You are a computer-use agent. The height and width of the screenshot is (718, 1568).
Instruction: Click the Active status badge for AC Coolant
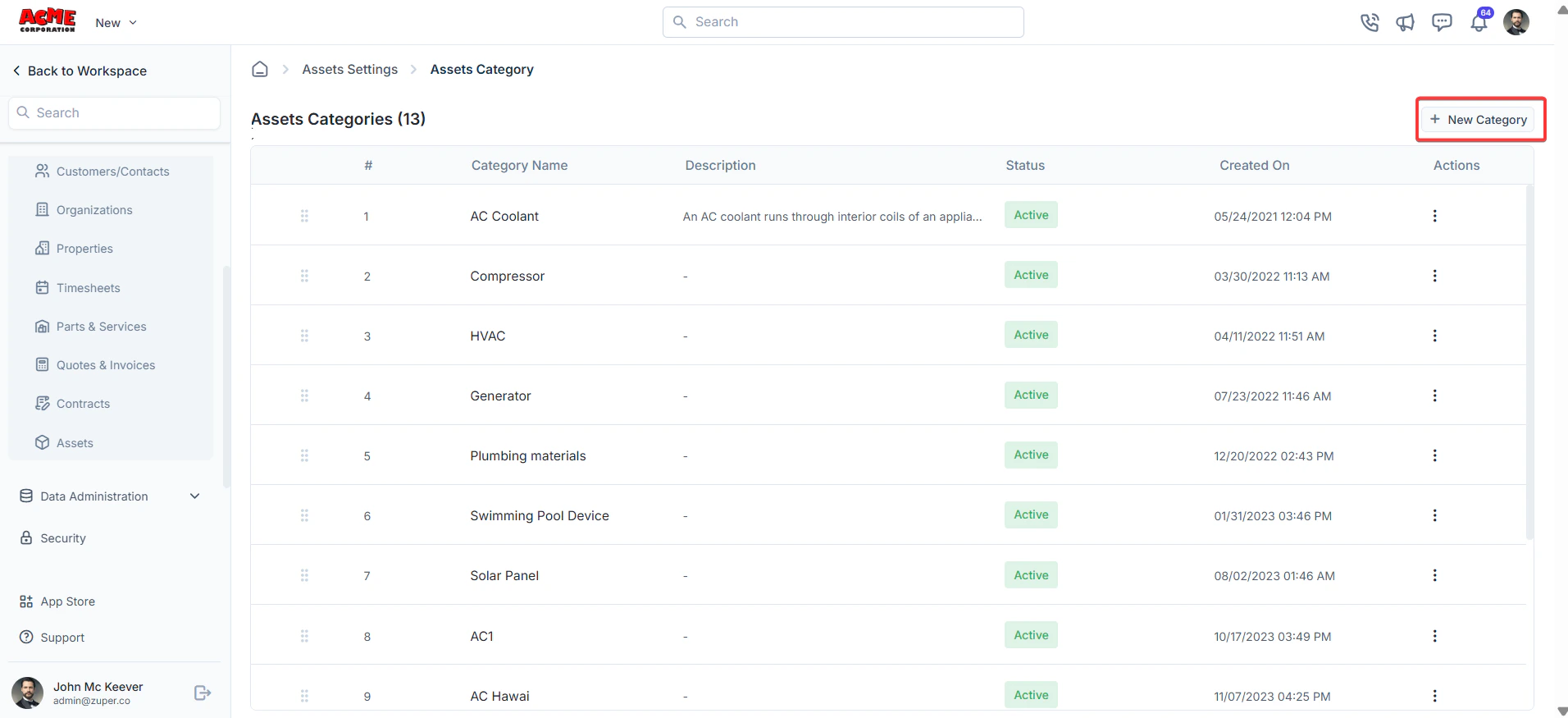click(1031, 215)
